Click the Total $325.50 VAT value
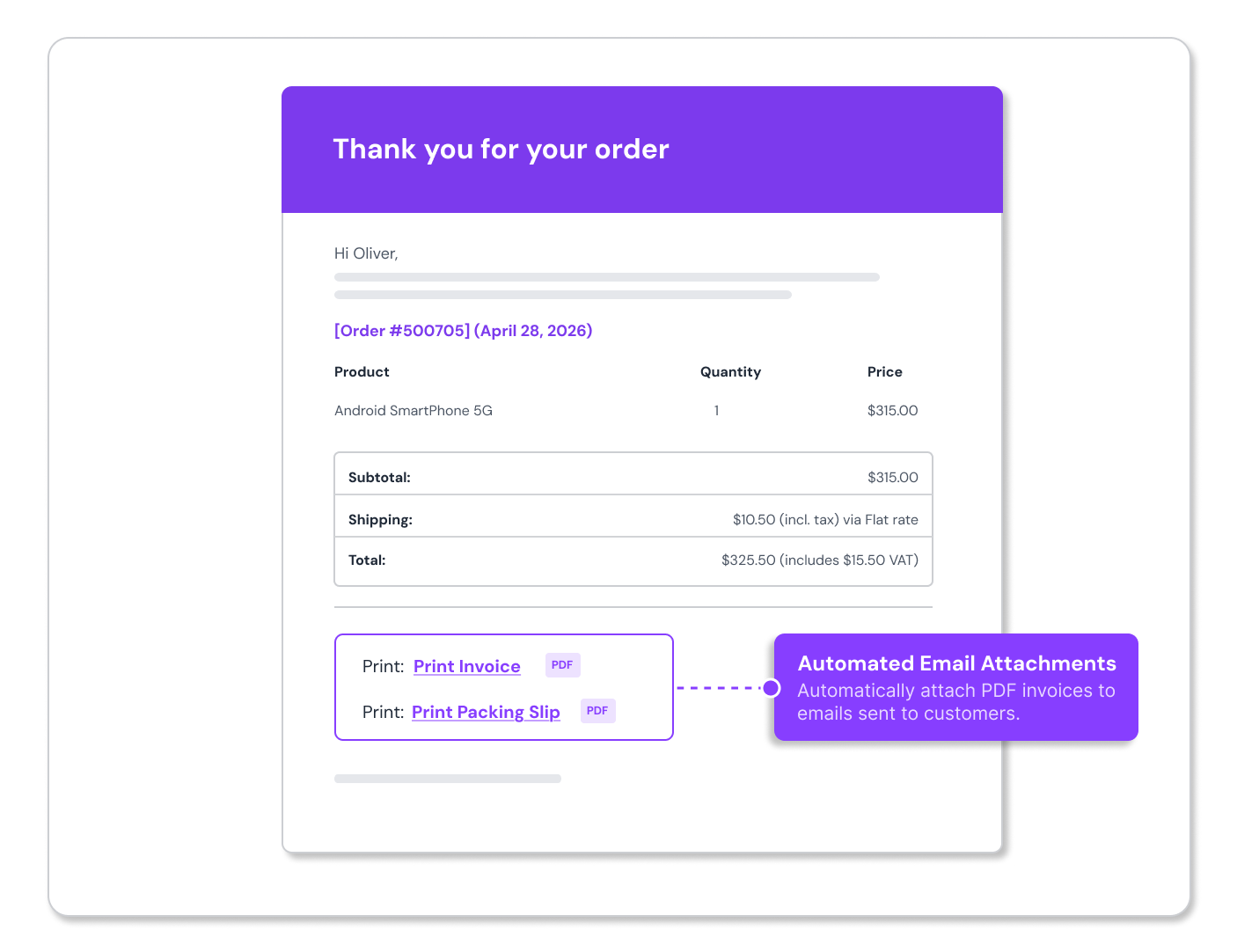The width and height of the screenshot is (1237, 952). point(820,560)
